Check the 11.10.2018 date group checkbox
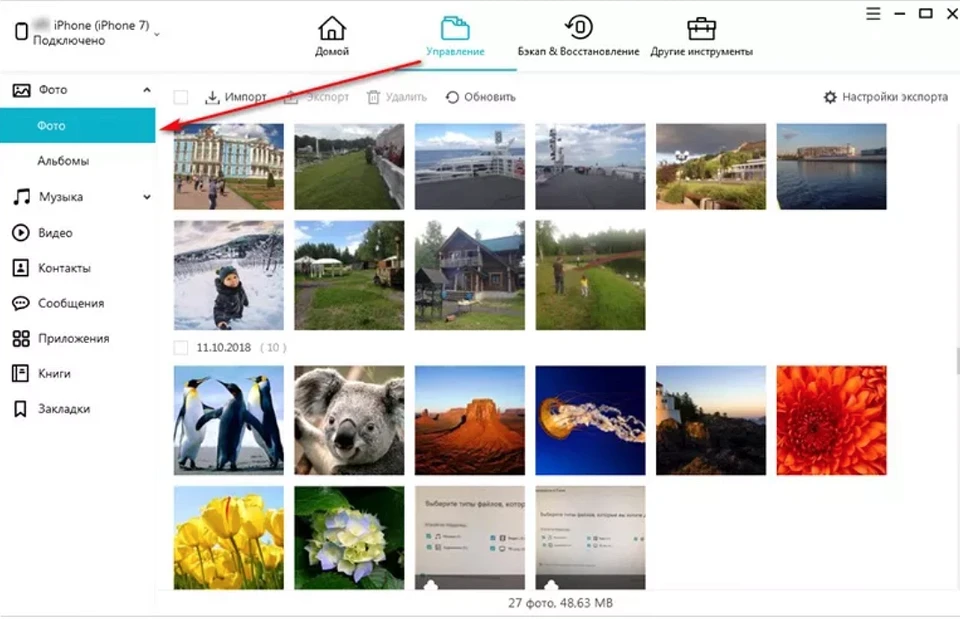960x619 pixels. (x=181, y=348)
